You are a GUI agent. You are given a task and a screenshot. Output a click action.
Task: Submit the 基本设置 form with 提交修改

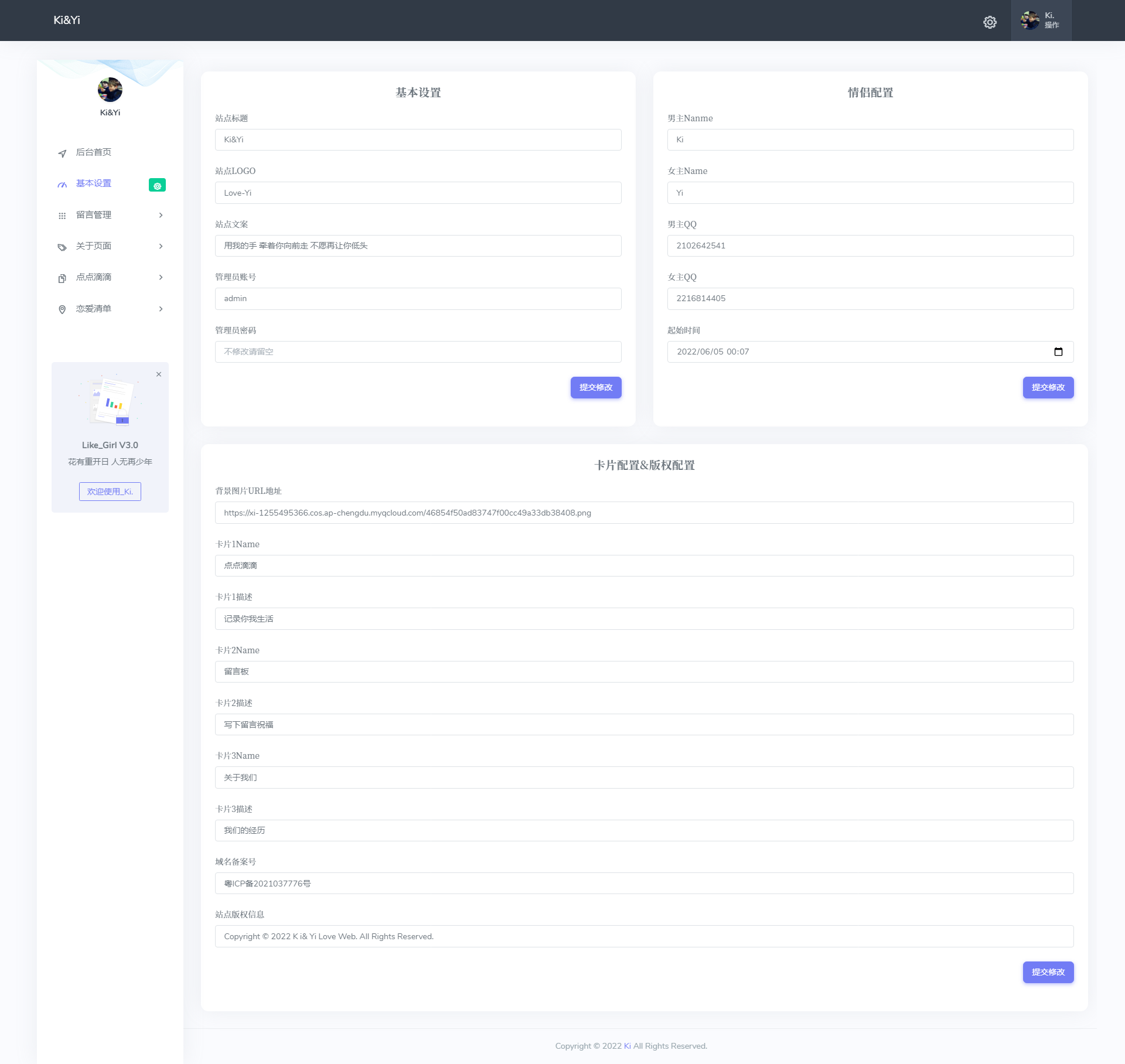pyautogui.click(x=595, y=387)
